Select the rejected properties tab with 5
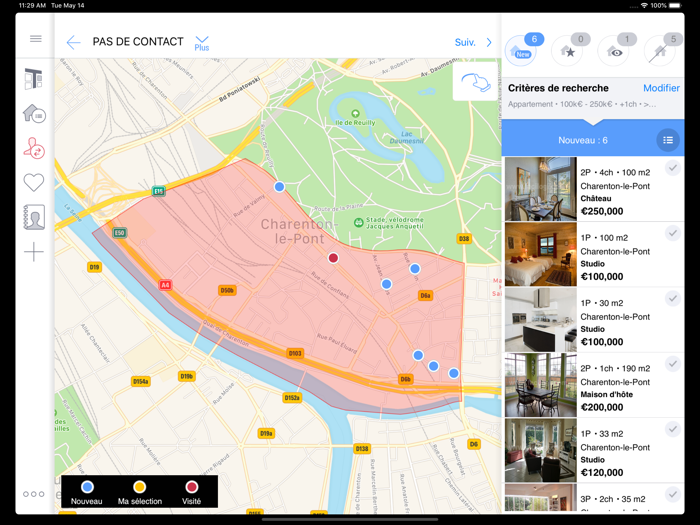Screen dimensions: 700x525 pos(662,49)
